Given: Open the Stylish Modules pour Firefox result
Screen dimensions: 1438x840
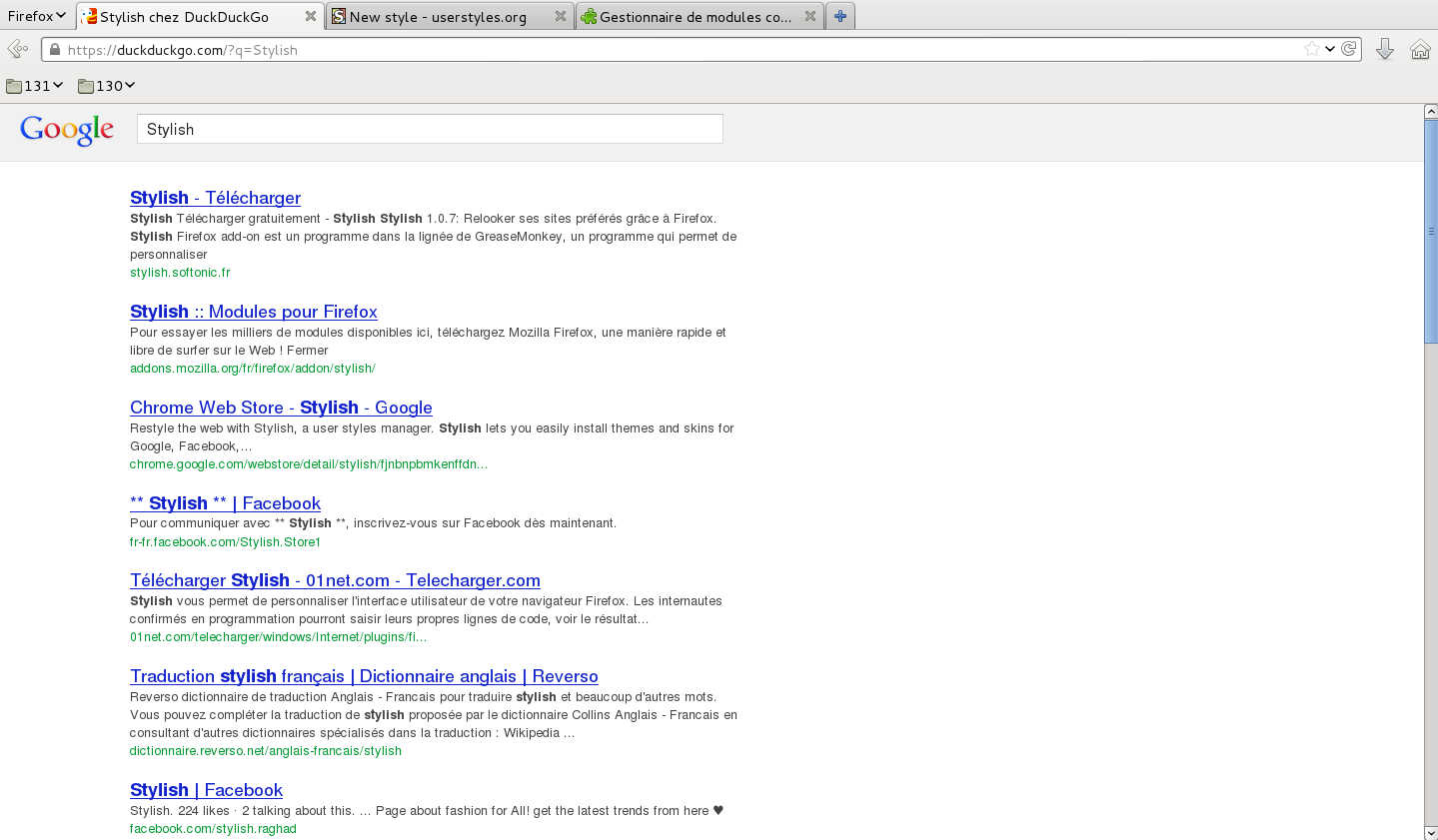Looking at the screenshot, I should [x=253, y=312].
